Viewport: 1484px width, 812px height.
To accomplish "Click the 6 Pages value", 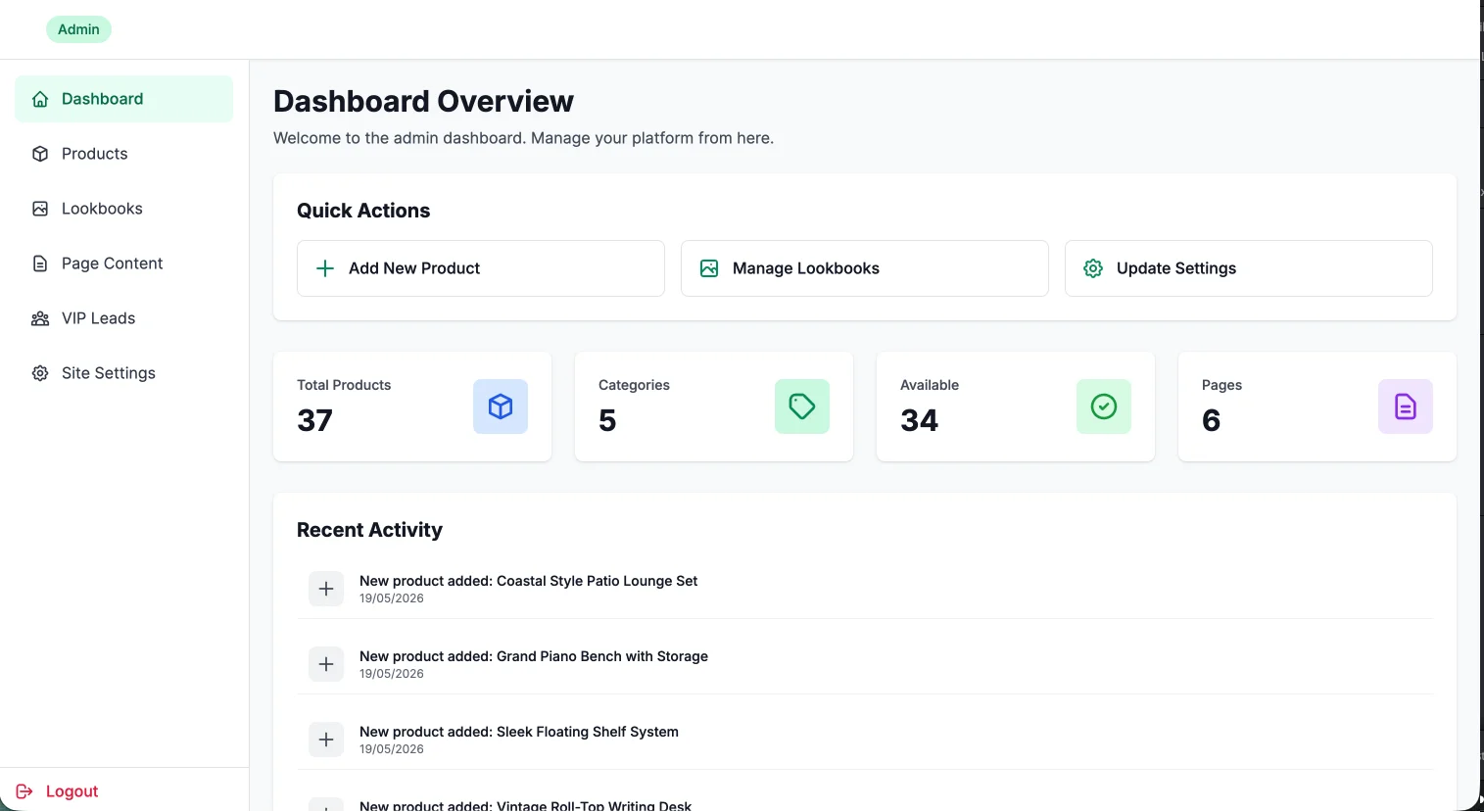I will point(1211,420).
